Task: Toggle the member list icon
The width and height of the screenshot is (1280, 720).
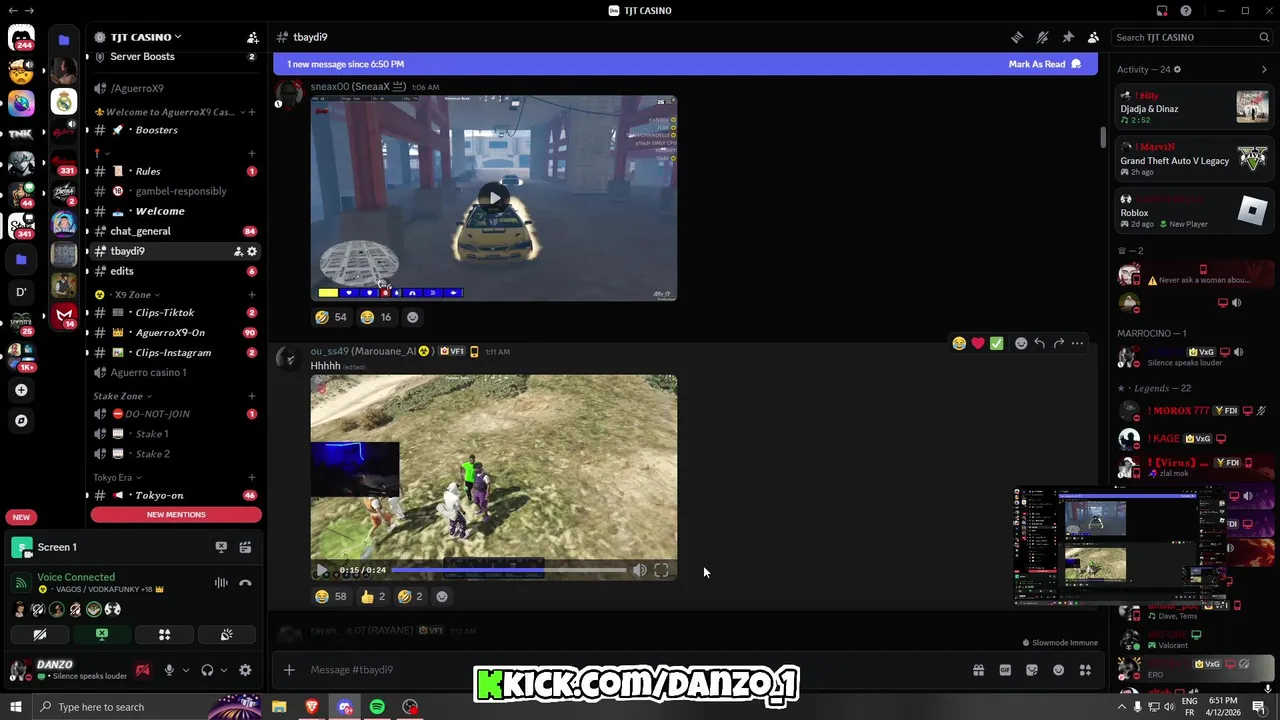Action: pos(1093,37)
